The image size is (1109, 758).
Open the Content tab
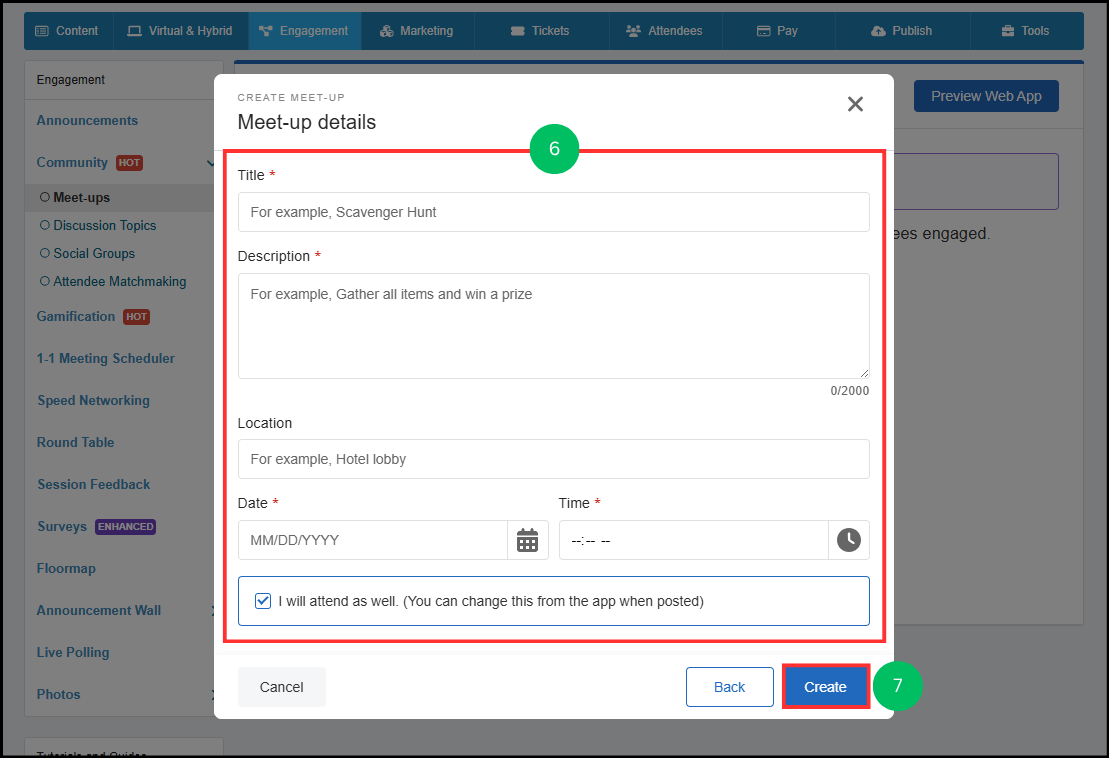[x=67, y=31]
